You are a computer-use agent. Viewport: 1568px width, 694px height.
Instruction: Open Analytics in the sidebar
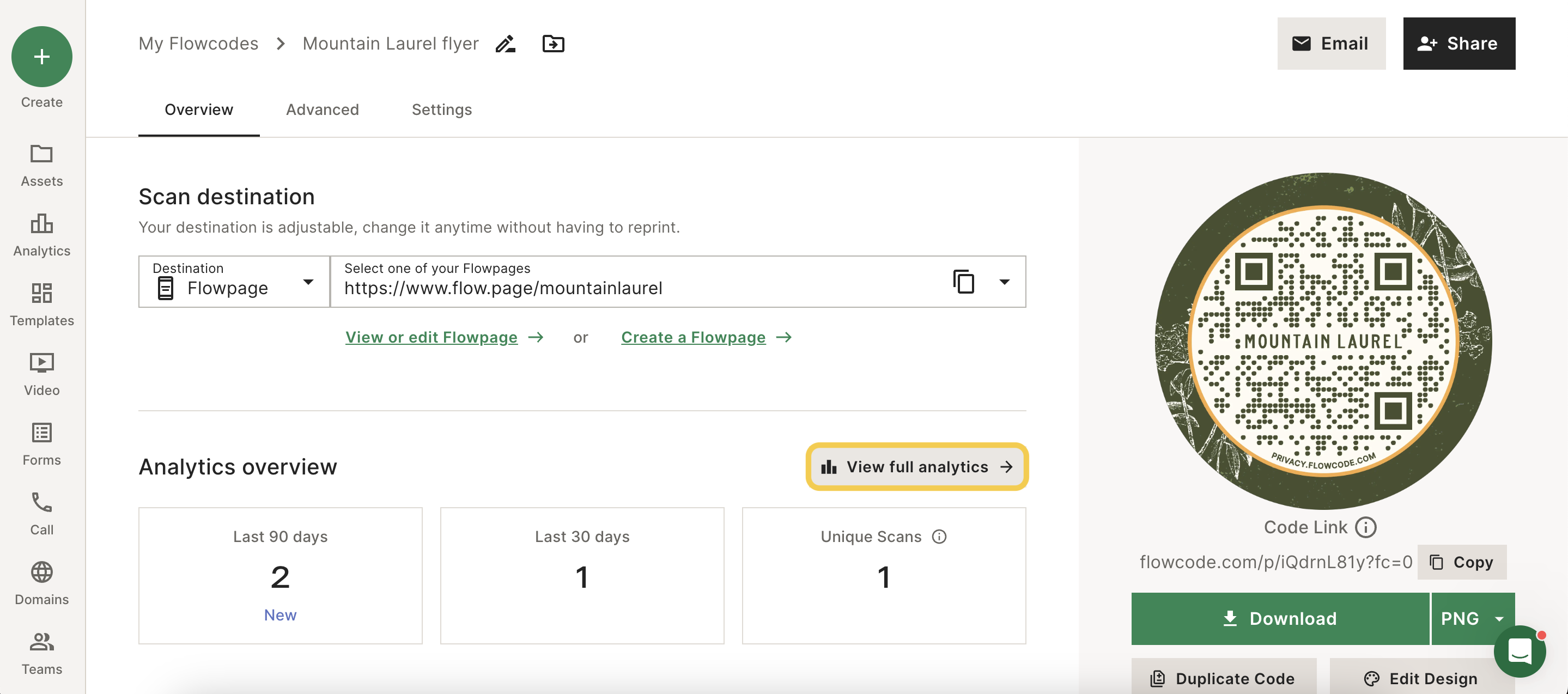[41, 235]
